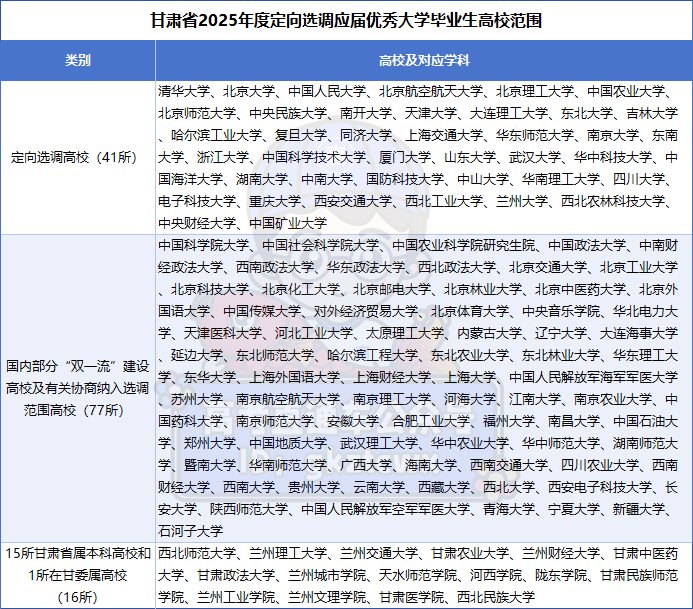Click 清华大学 in the first row
This screenshot has height=609, width=693.
click(x=184, y=91)
